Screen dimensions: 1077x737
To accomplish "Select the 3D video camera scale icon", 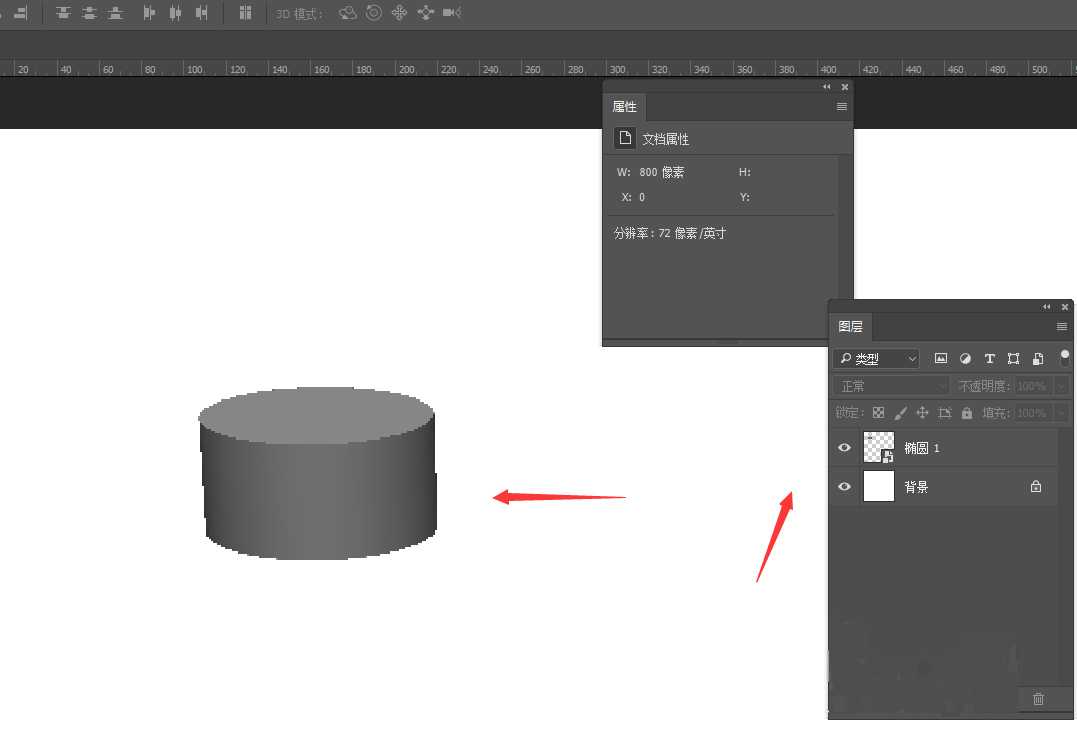I will coord(451,13).
